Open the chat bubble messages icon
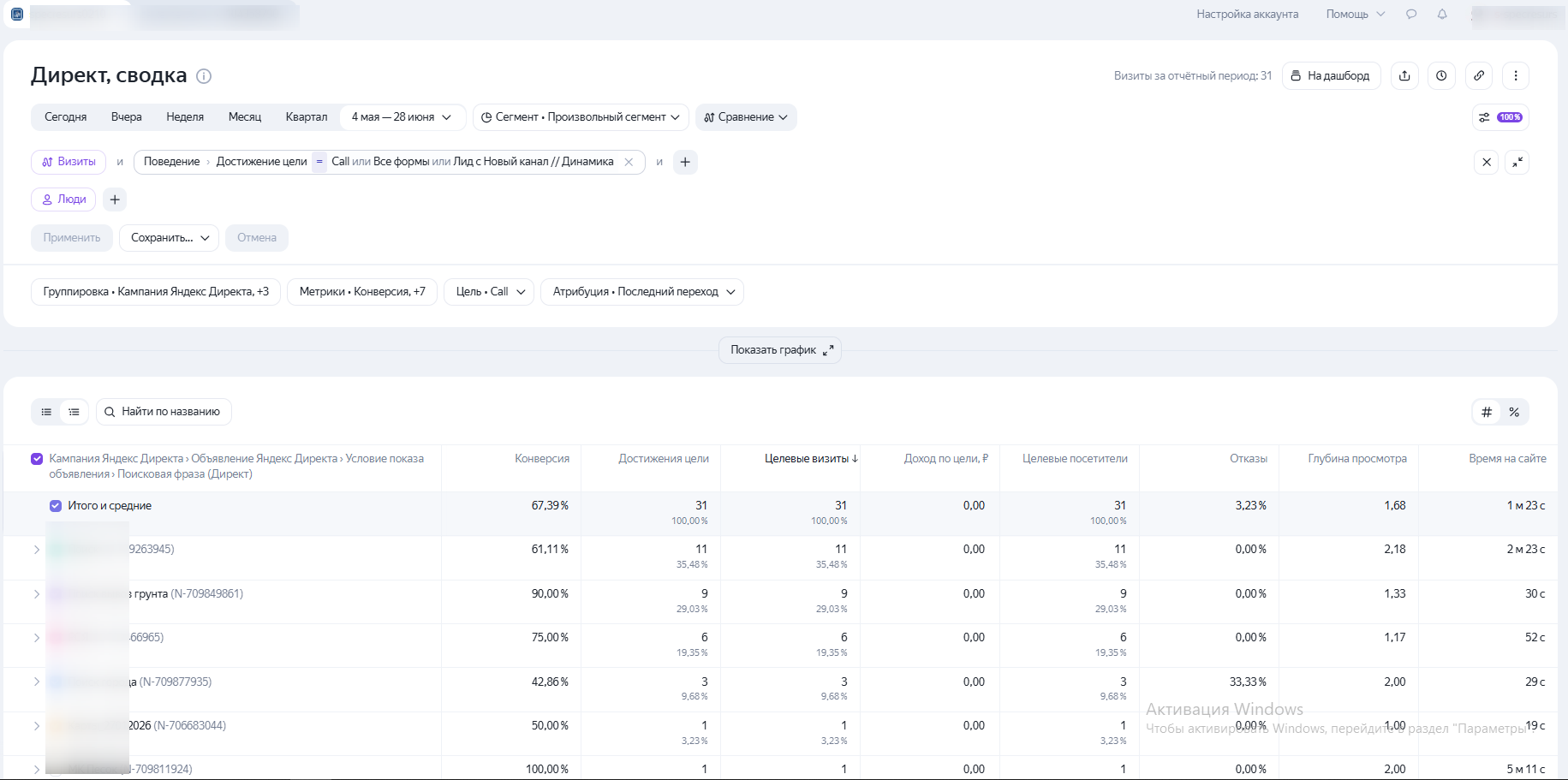The image size is (1568, 780). point(1411,14)
